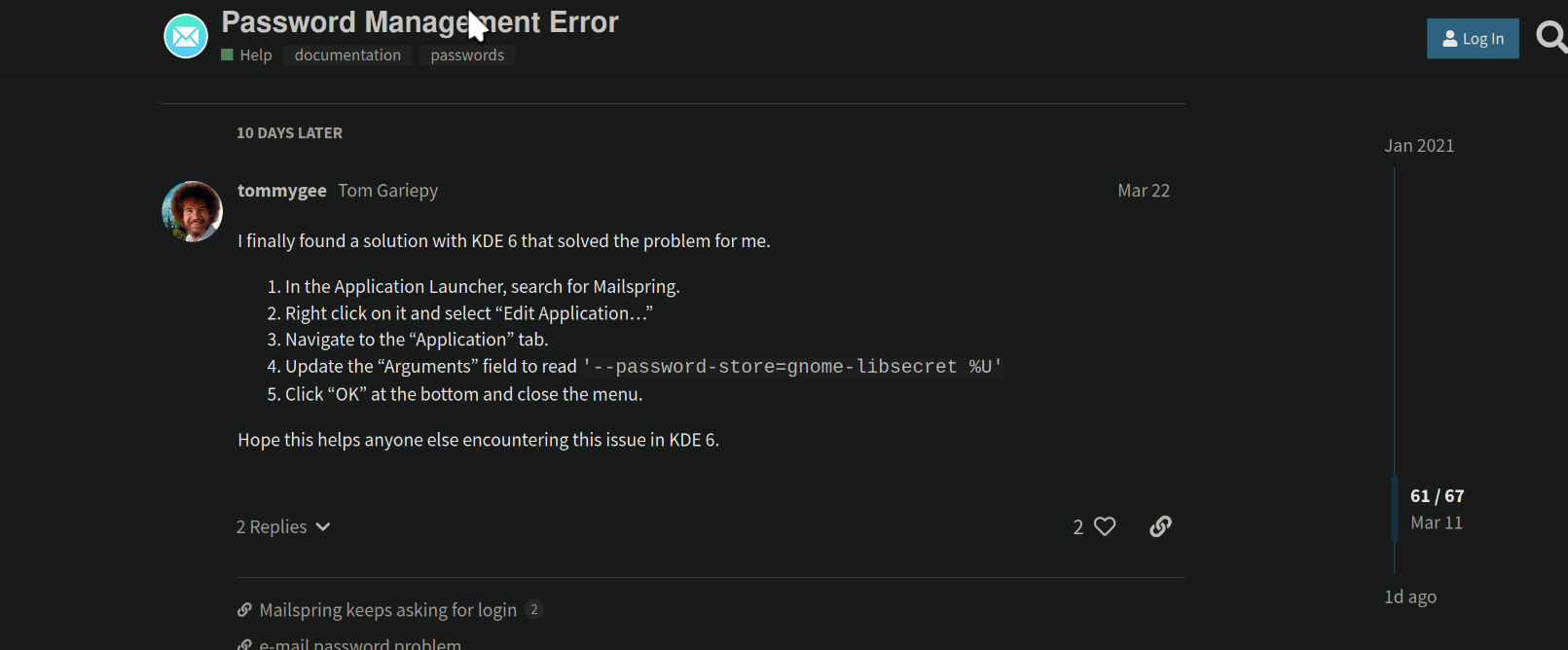Image resolution: width=1568 pixels, height=650 pixels.
Task: Click the Mailspring forum logo
Action: point(185,36)
